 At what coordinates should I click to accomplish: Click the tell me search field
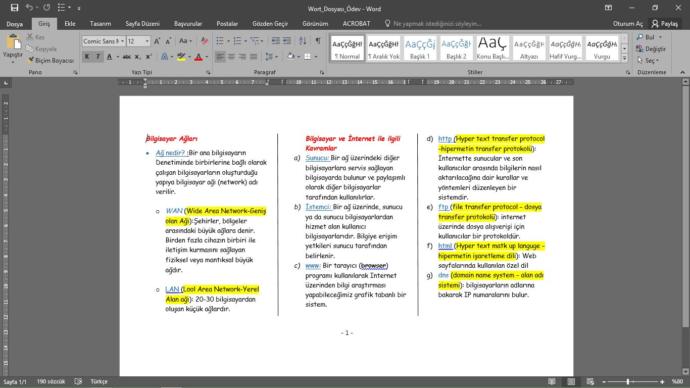433,24
